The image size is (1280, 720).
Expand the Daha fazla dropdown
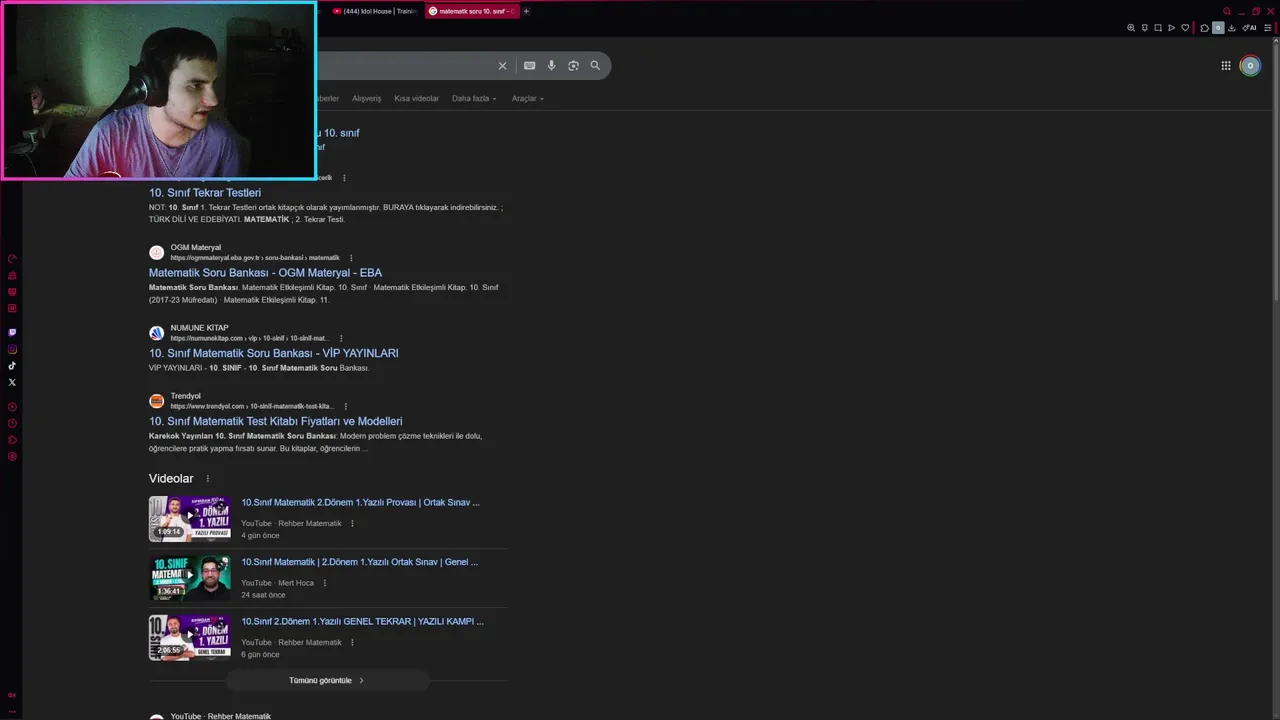coord(474,98)
